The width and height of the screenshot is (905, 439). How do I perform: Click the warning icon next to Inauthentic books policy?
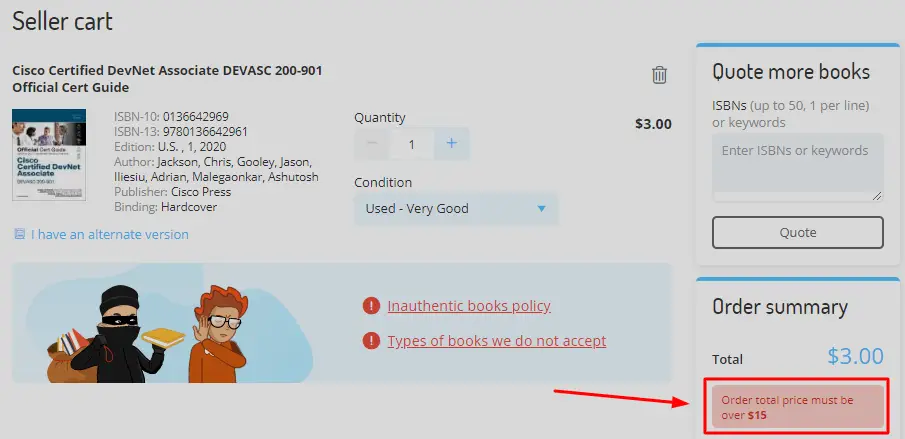coord(371,306)
